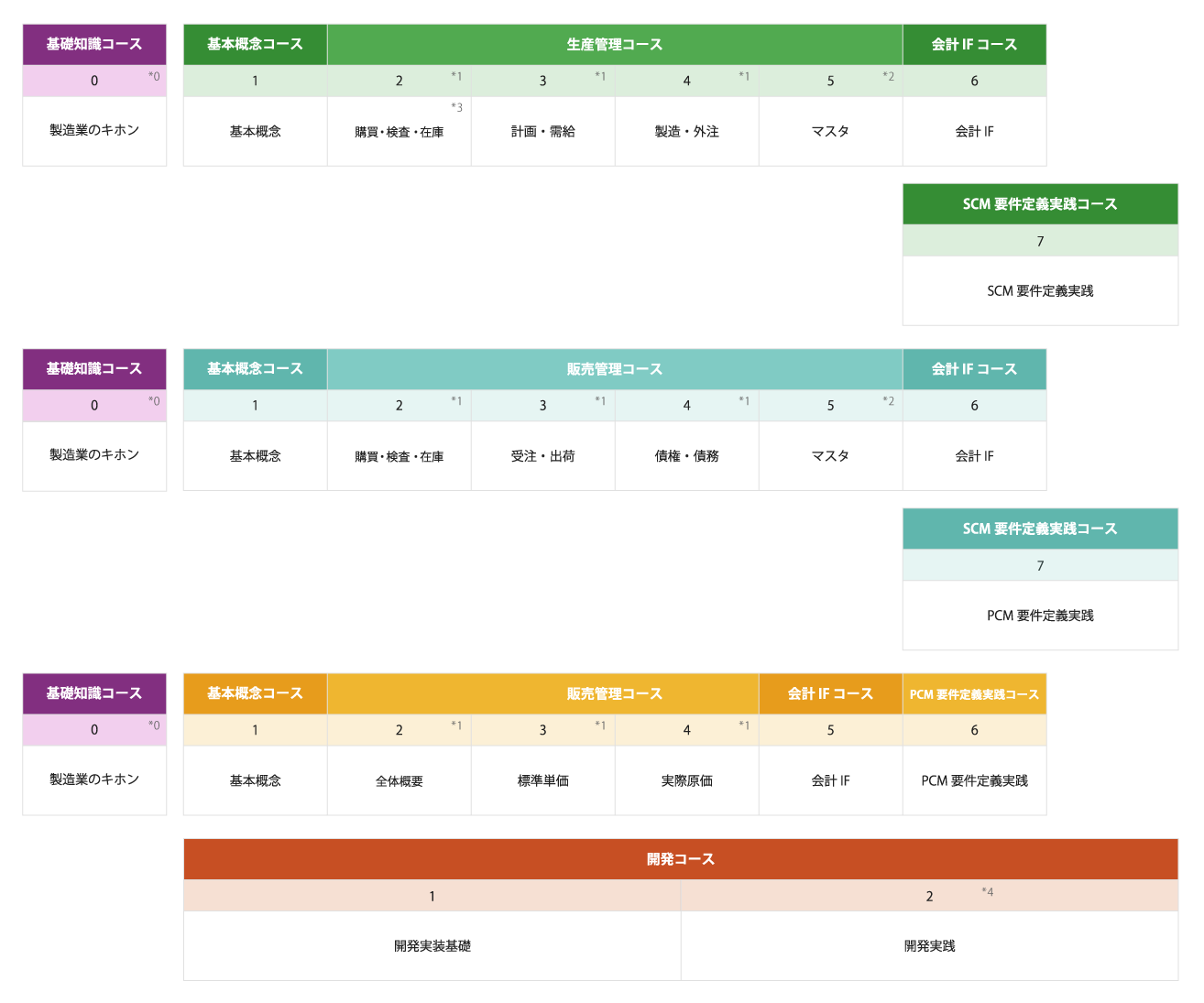Open the SCM 要件定義実践 cell

click(1040, 291)
